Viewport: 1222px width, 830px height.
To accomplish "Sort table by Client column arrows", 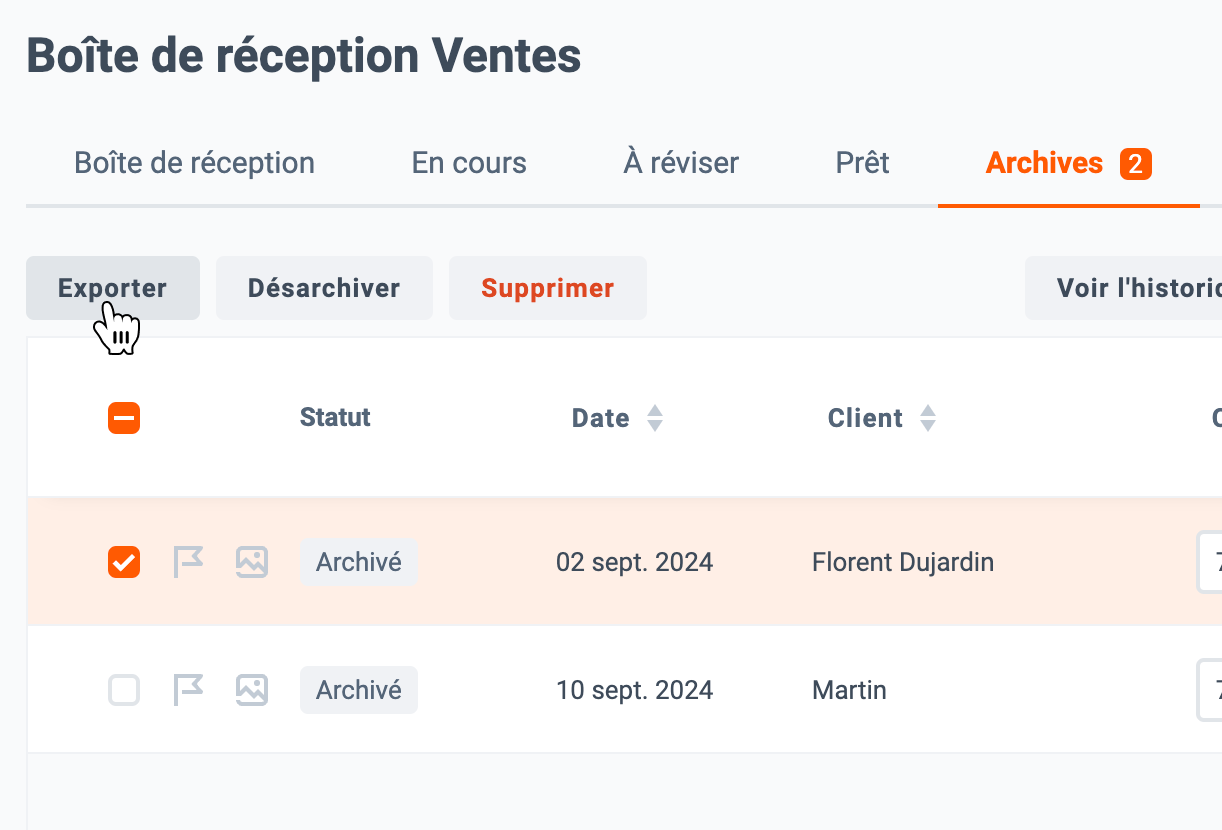I will pyautogui.click(x=928, y=418).
